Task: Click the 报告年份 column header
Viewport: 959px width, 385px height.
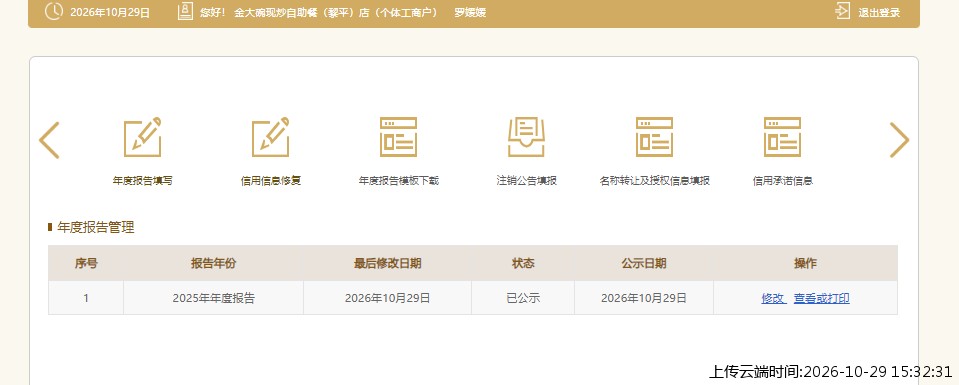Action: click(x=213, y=264)
